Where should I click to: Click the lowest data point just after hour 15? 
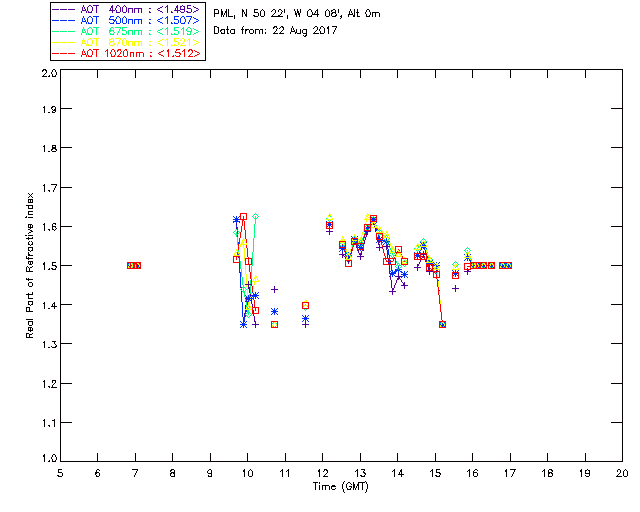pos(442,325)
